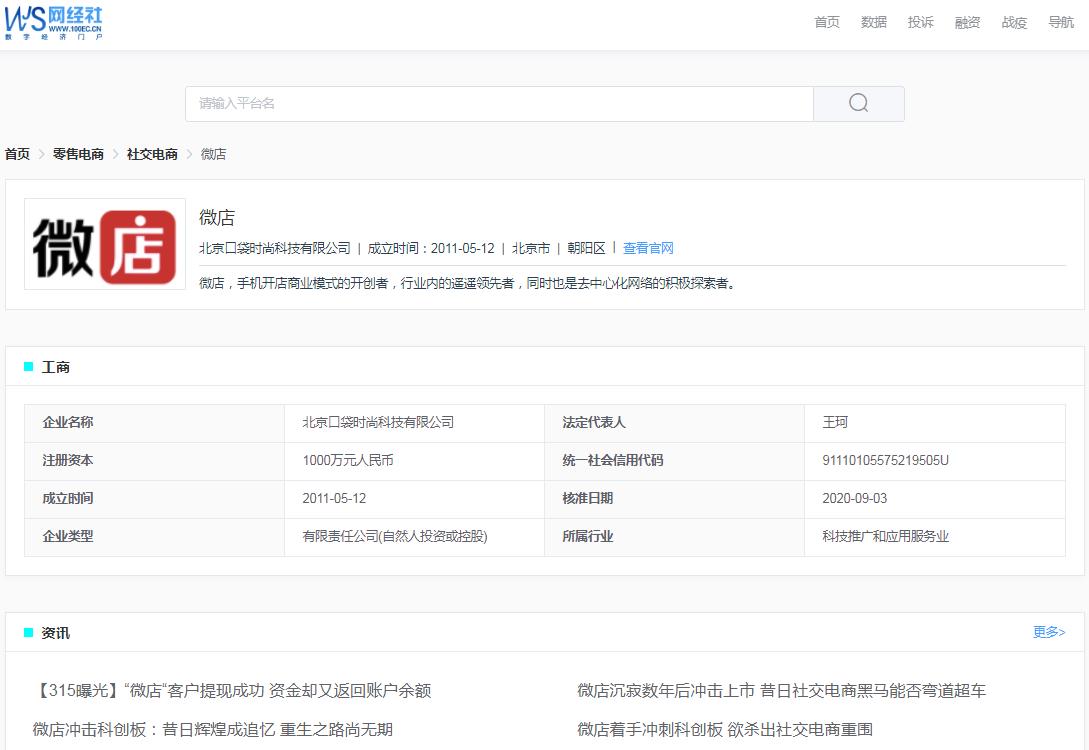Open the 投诉 navigation item
The image size is (1089, 750).
tap(920, 22)
